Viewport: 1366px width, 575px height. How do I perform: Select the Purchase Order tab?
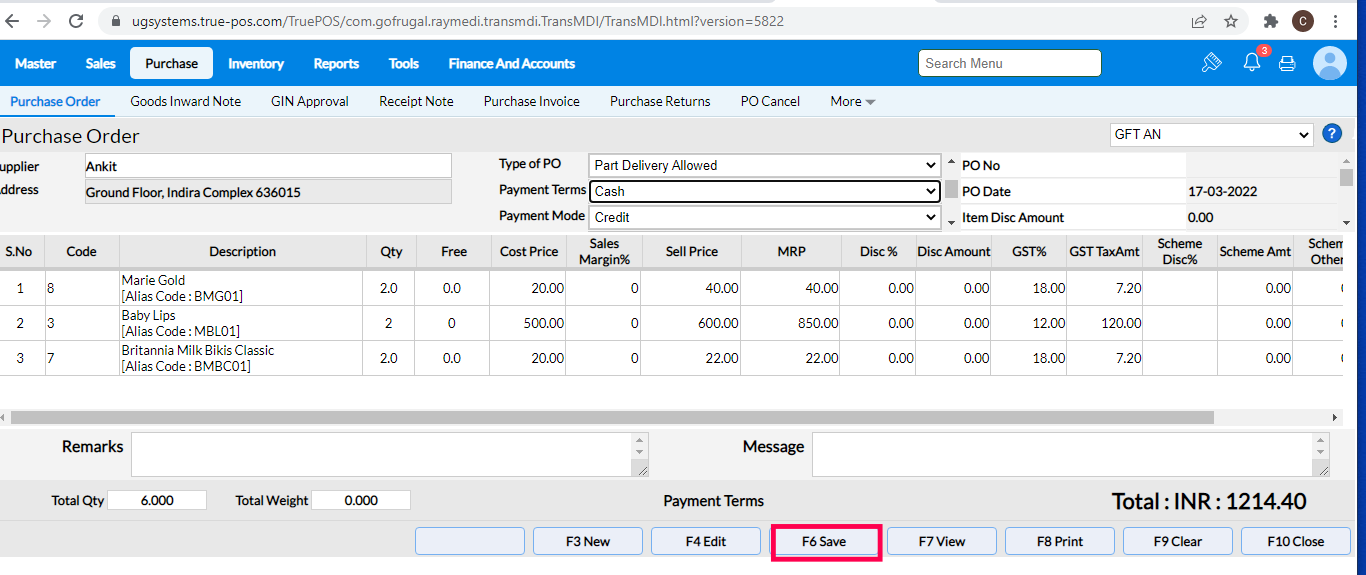(55, 101)
